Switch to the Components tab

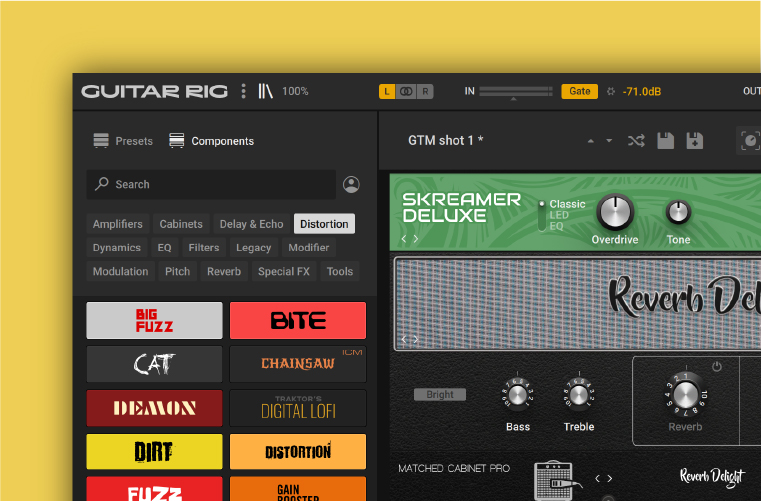(x=211, y=141)
